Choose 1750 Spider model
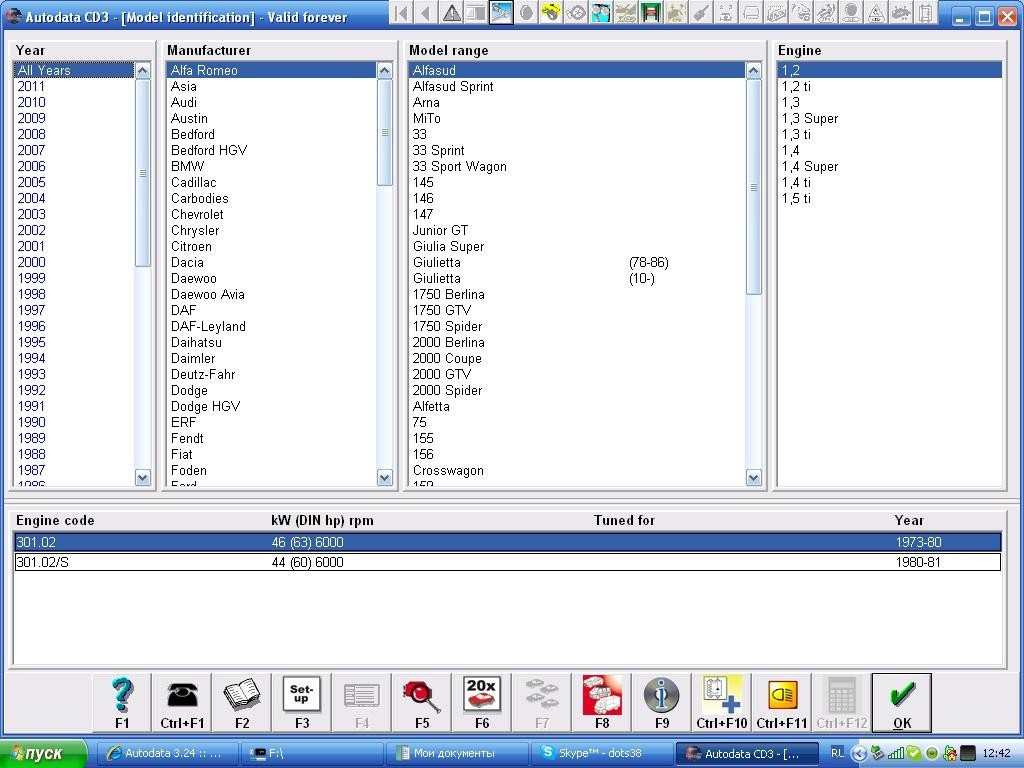The image size is (1024, 768). tap(577, 326)
